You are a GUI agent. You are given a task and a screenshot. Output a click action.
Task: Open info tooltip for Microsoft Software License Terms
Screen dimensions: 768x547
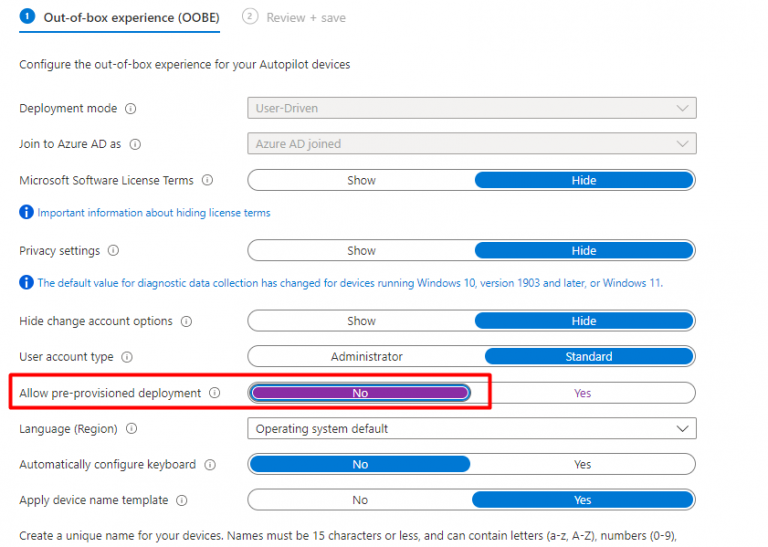click(207, 181)
